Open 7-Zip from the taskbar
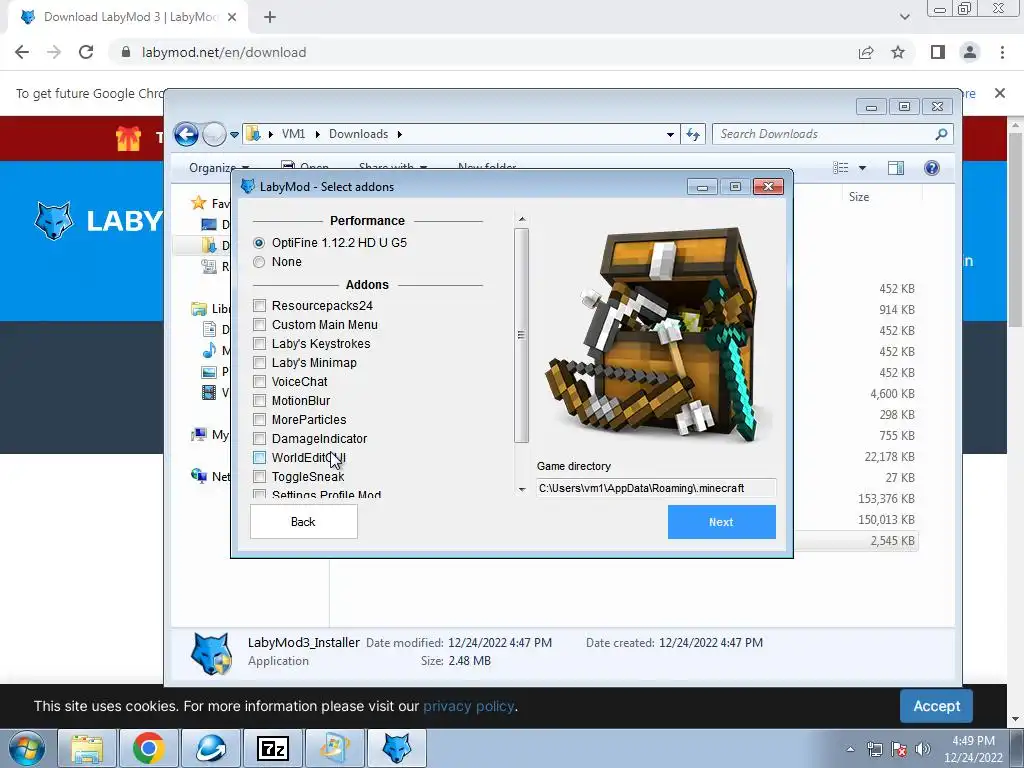1024x768 pixels. click(x=273, y=748)
